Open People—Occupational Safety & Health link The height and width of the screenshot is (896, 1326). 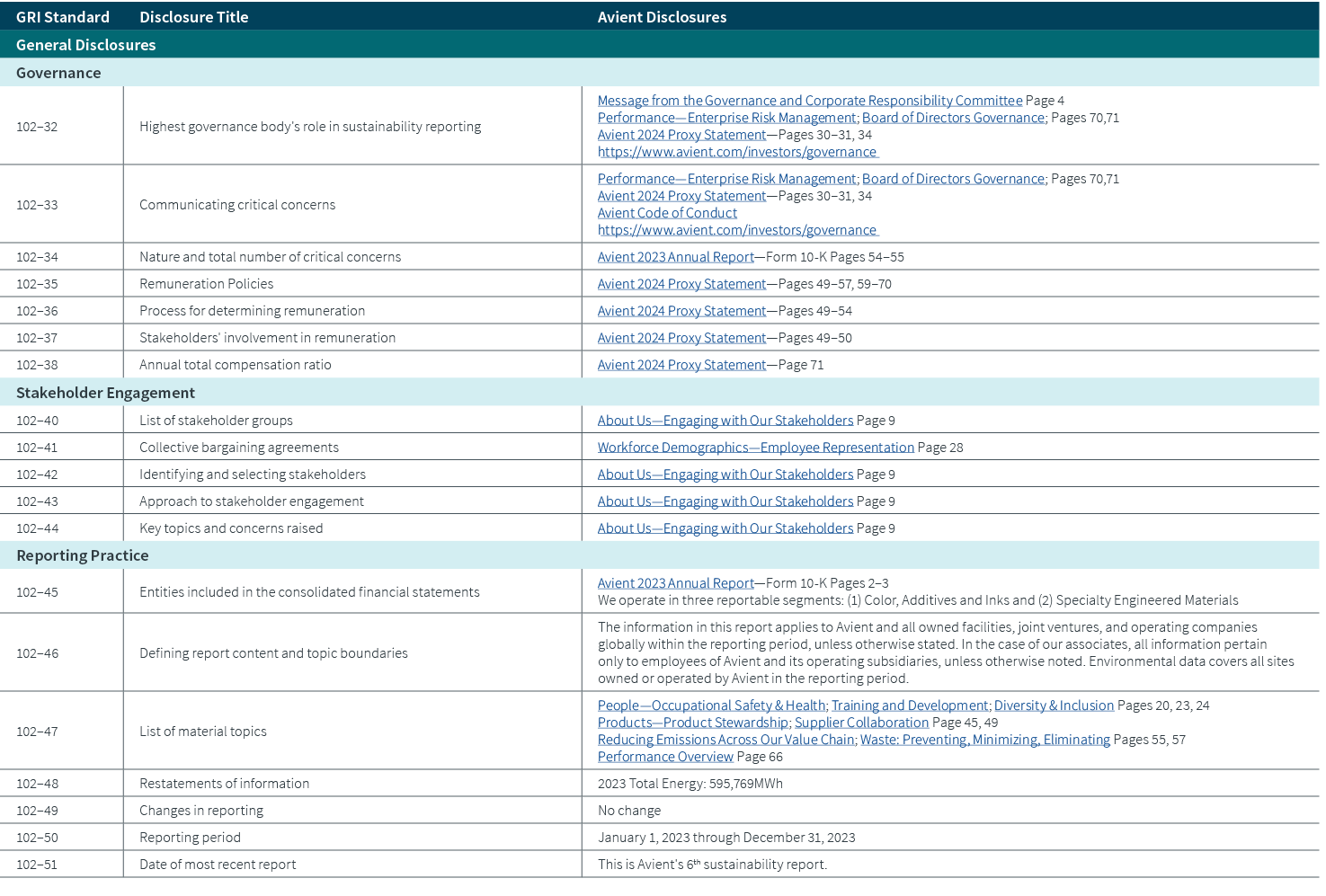point(710,705)
